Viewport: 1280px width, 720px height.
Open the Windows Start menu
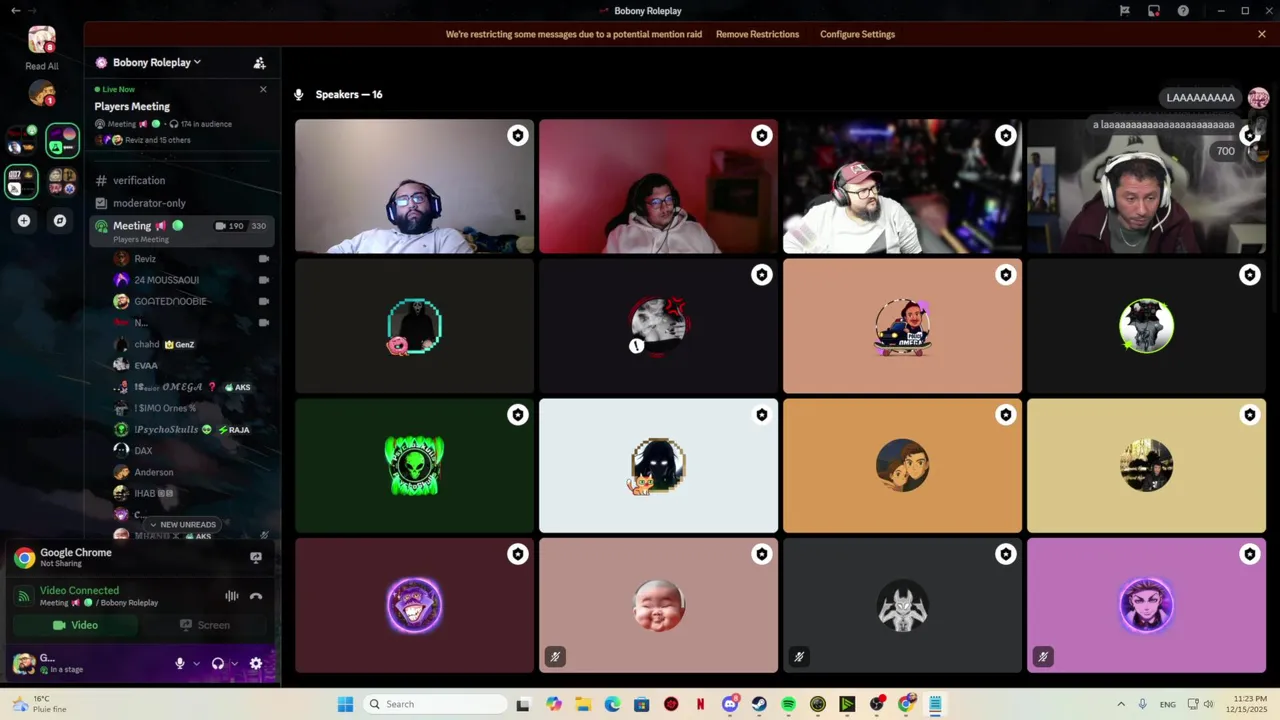(x=345, y=704)
